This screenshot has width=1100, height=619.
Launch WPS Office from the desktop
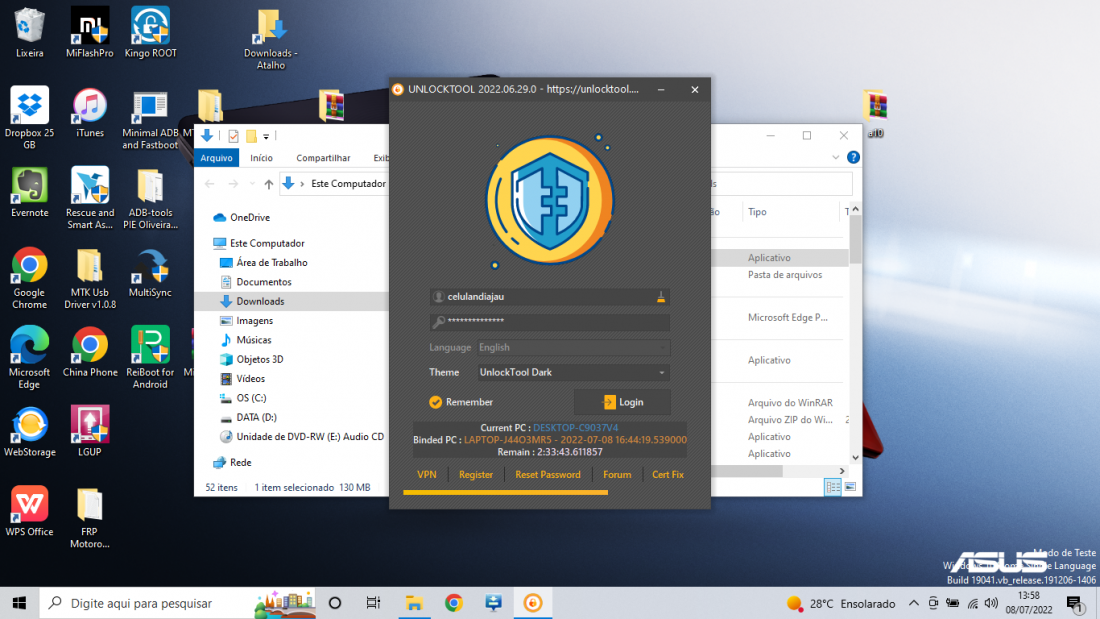click(29, 511)
